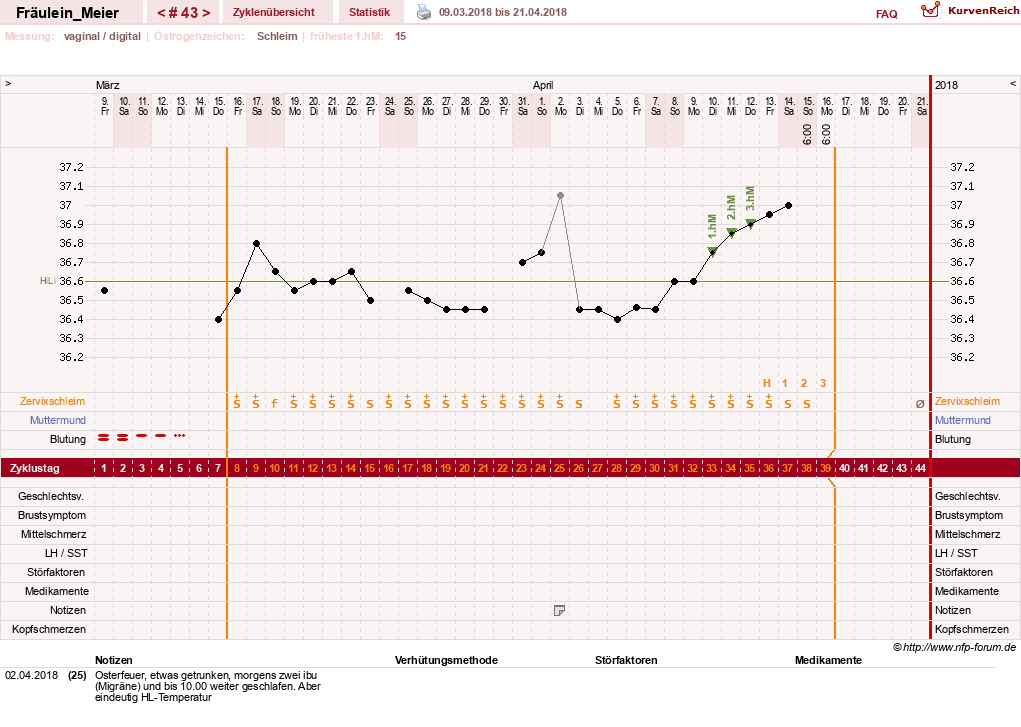Screen dimensions: 1021x727
Task: Go to next cycle with > arrow
Action: (x=206, y=12)
